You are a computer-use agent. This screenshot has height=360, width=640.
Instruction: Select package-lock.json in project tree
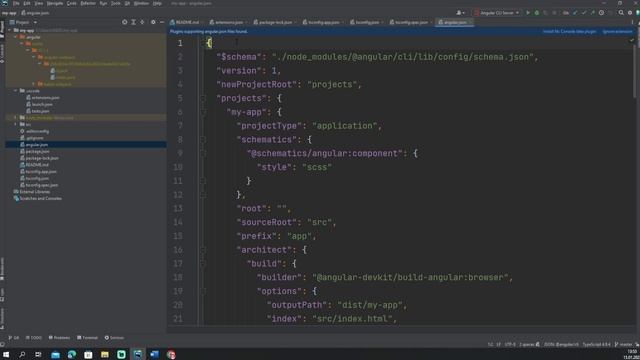tap(39, 158)
